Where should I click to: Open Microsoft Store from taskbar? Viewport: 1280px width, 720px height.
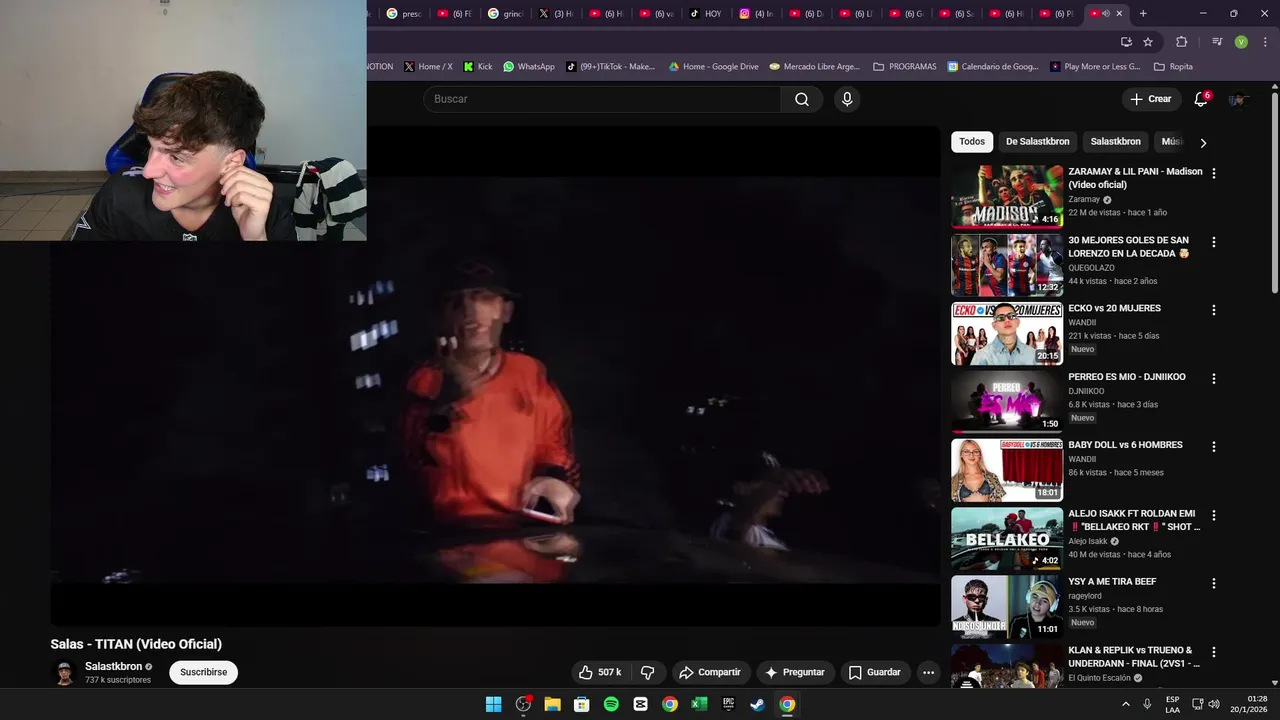581,704
